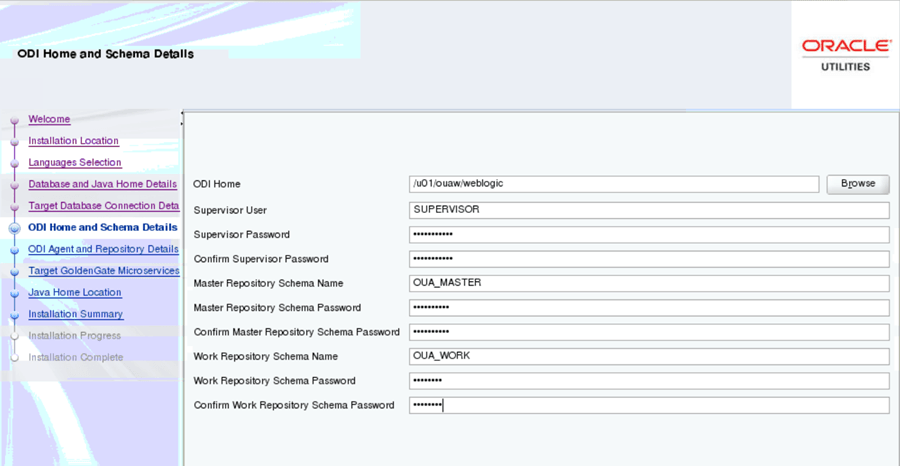Click the 'Installation Progress' disabled step text

[x=75, y=335]
